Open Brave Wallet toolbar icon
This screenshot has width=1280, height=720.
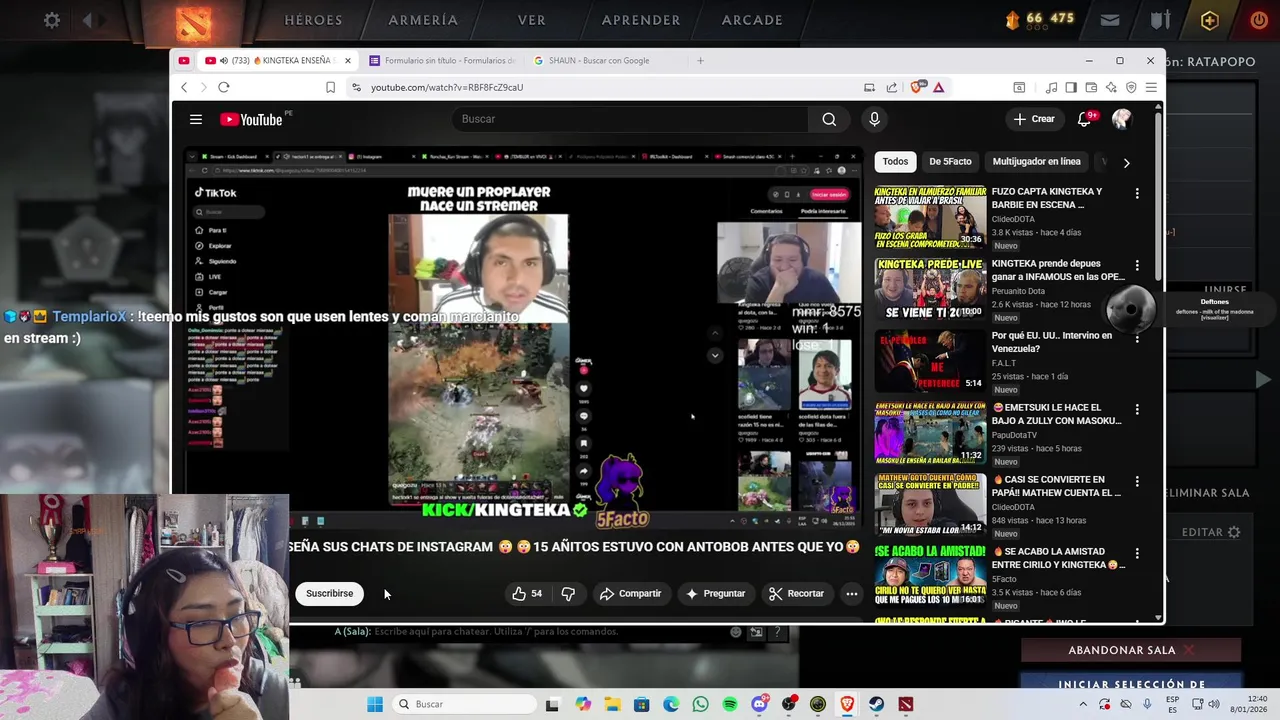pyautogui.click(x=1091, y=87)
